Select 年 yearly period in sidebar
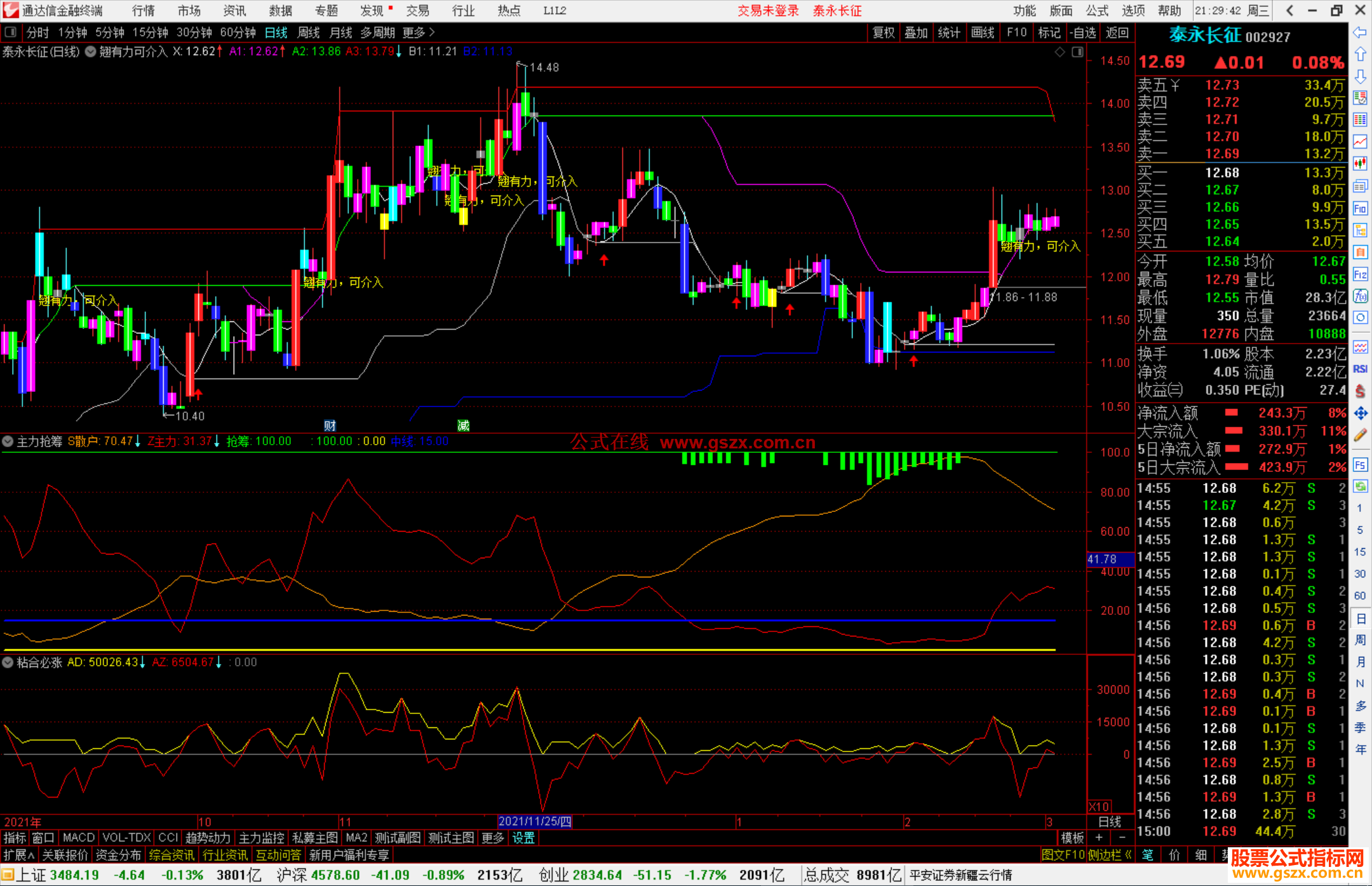The height and width of the screenshot is (886, 1372). click(1360, 749)
